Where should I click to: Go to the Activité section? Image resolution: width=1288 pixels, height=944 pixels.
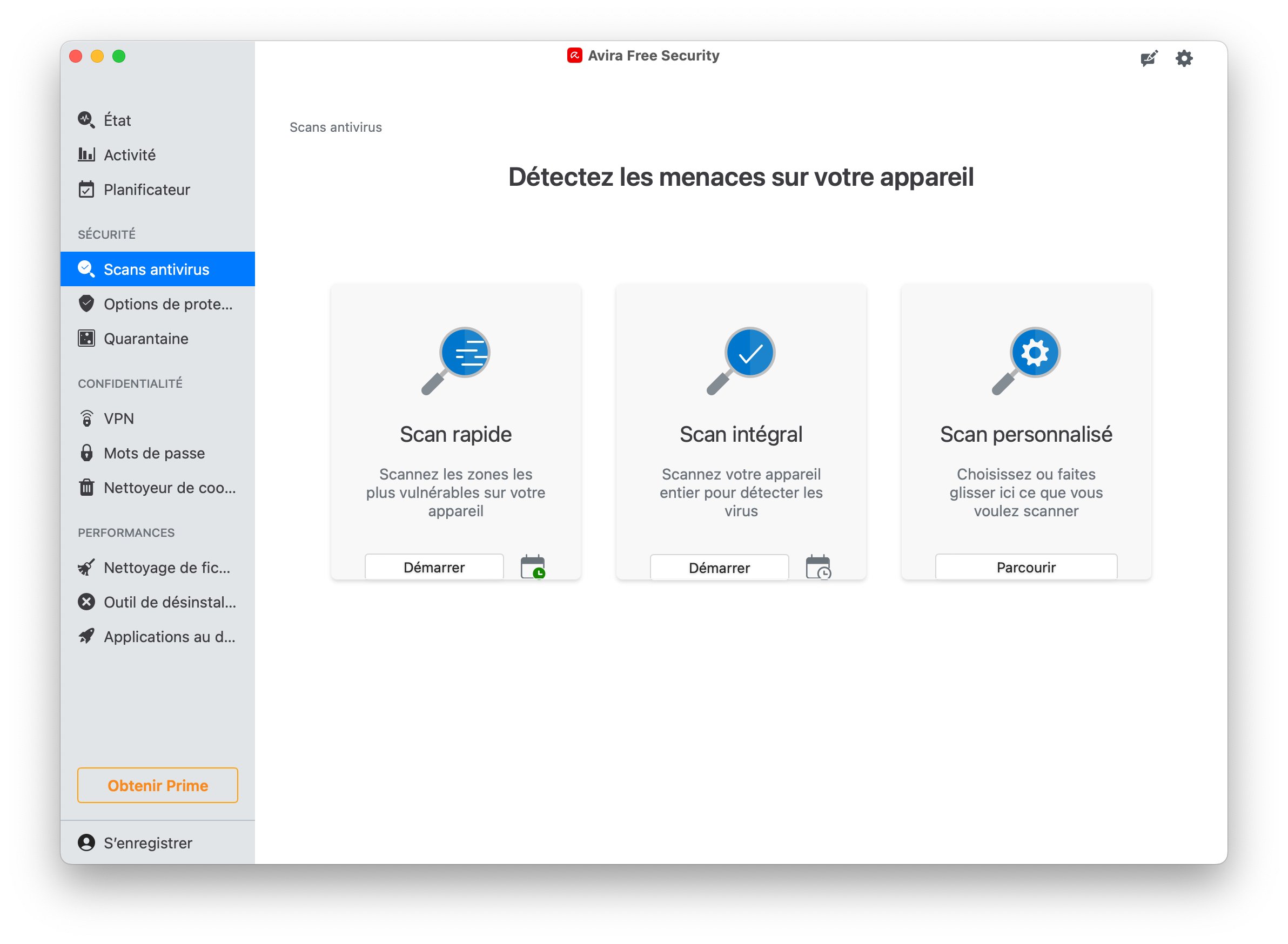[x=158, y=155]
